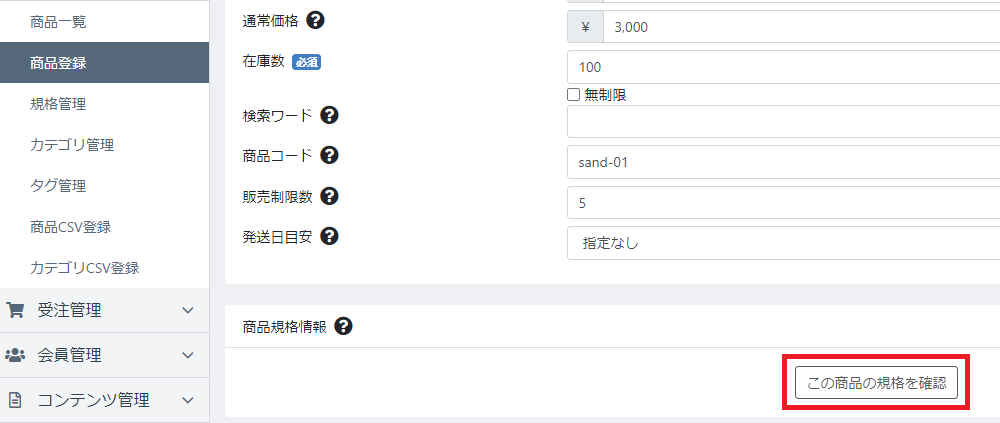
Task: Expand the コンテンツ管理 menu chevron
Action: pos(188,401)
